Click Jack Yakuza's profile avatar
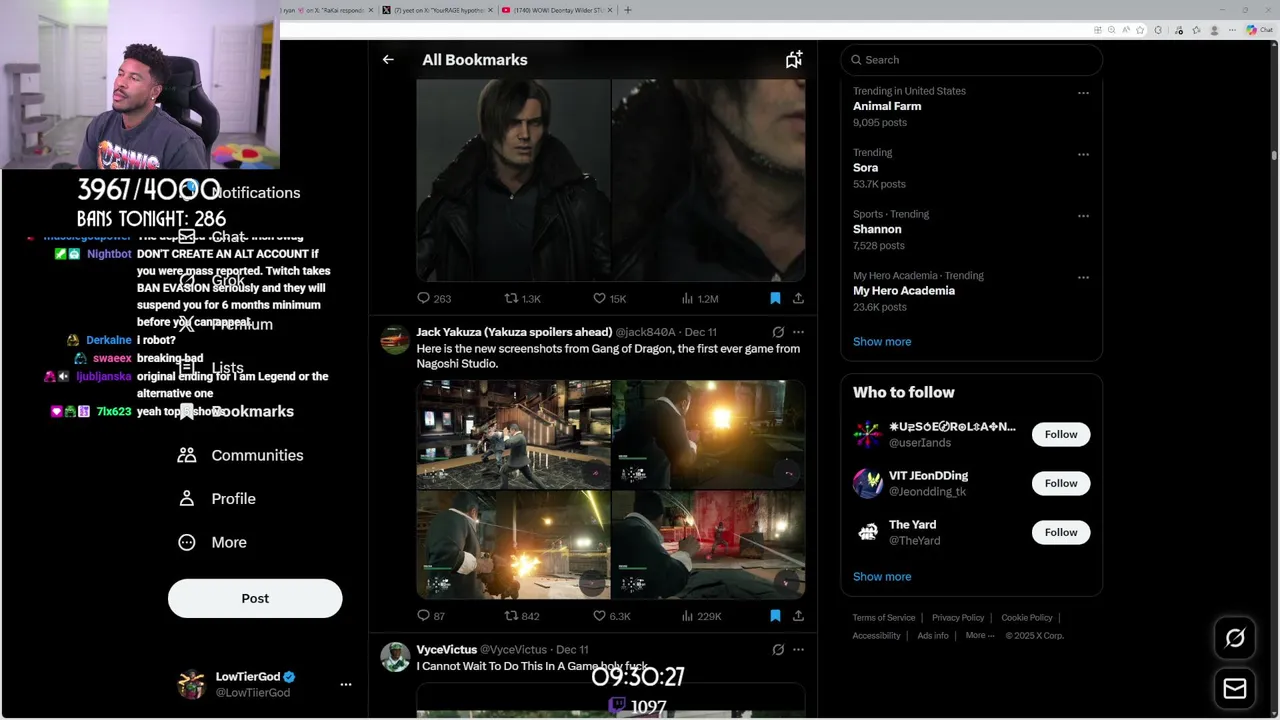The width and height of the screenshot is (1280, 720). coord(395,340)
